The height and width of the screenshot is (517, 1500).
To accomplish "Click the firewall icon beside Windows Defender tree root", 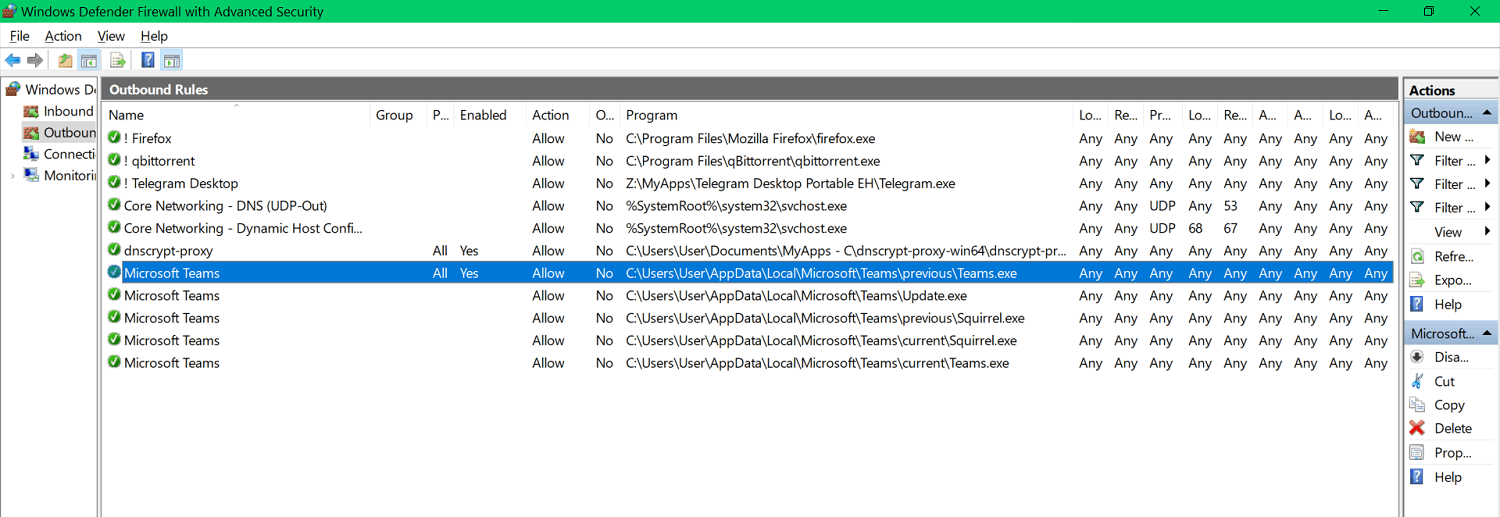I will [13, 89].
